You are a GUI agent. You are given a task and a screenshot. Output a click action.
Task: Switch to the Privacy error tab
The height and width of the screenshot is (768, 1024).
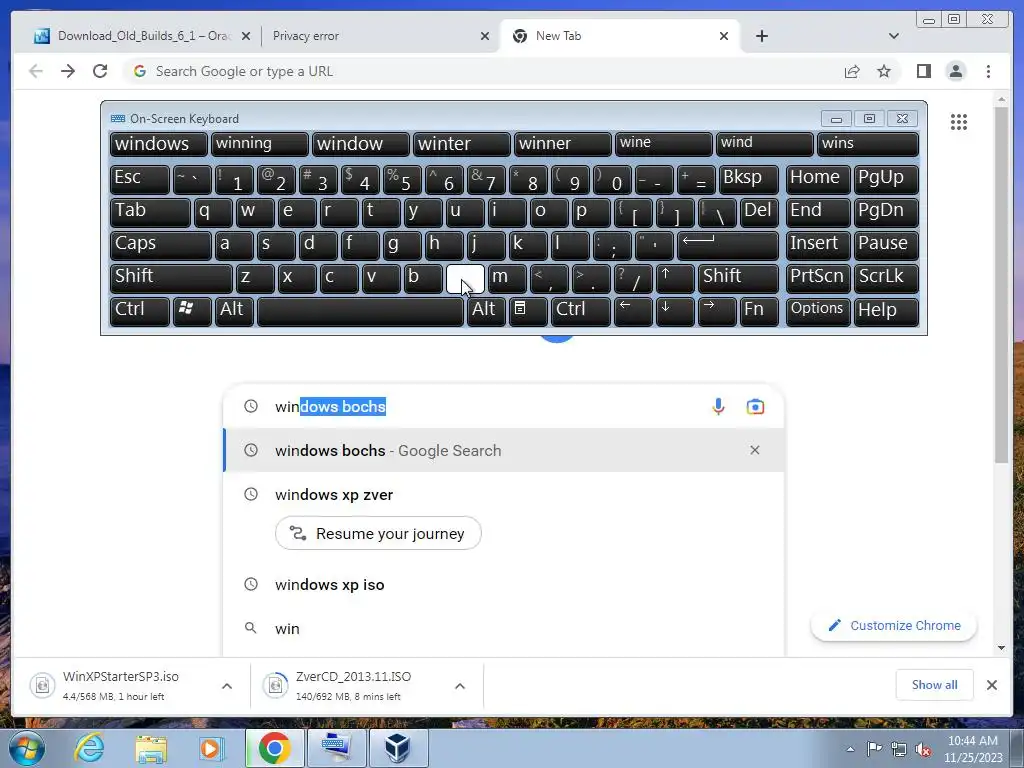pyautogui.click(x=379, y=36)
